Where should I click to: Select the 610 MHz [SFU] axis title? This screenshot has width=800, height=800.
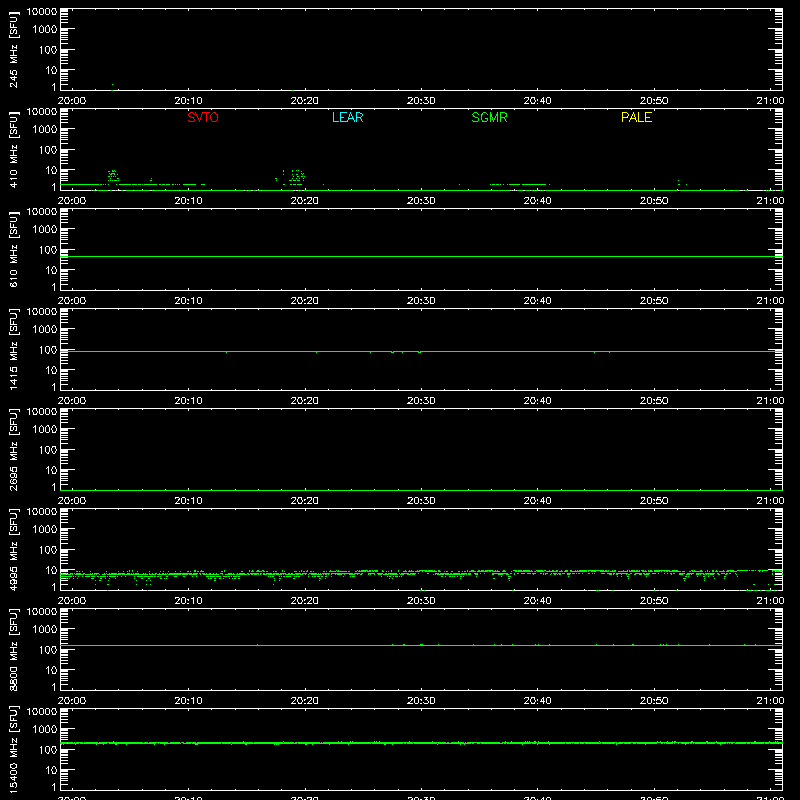tap(13, 249)
